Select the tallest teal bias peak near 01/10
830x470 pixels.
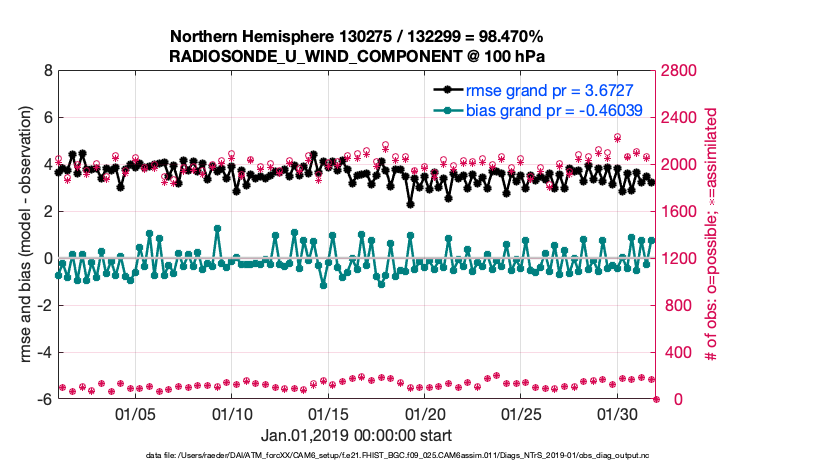pyautogui.click(x=217, y=229)
